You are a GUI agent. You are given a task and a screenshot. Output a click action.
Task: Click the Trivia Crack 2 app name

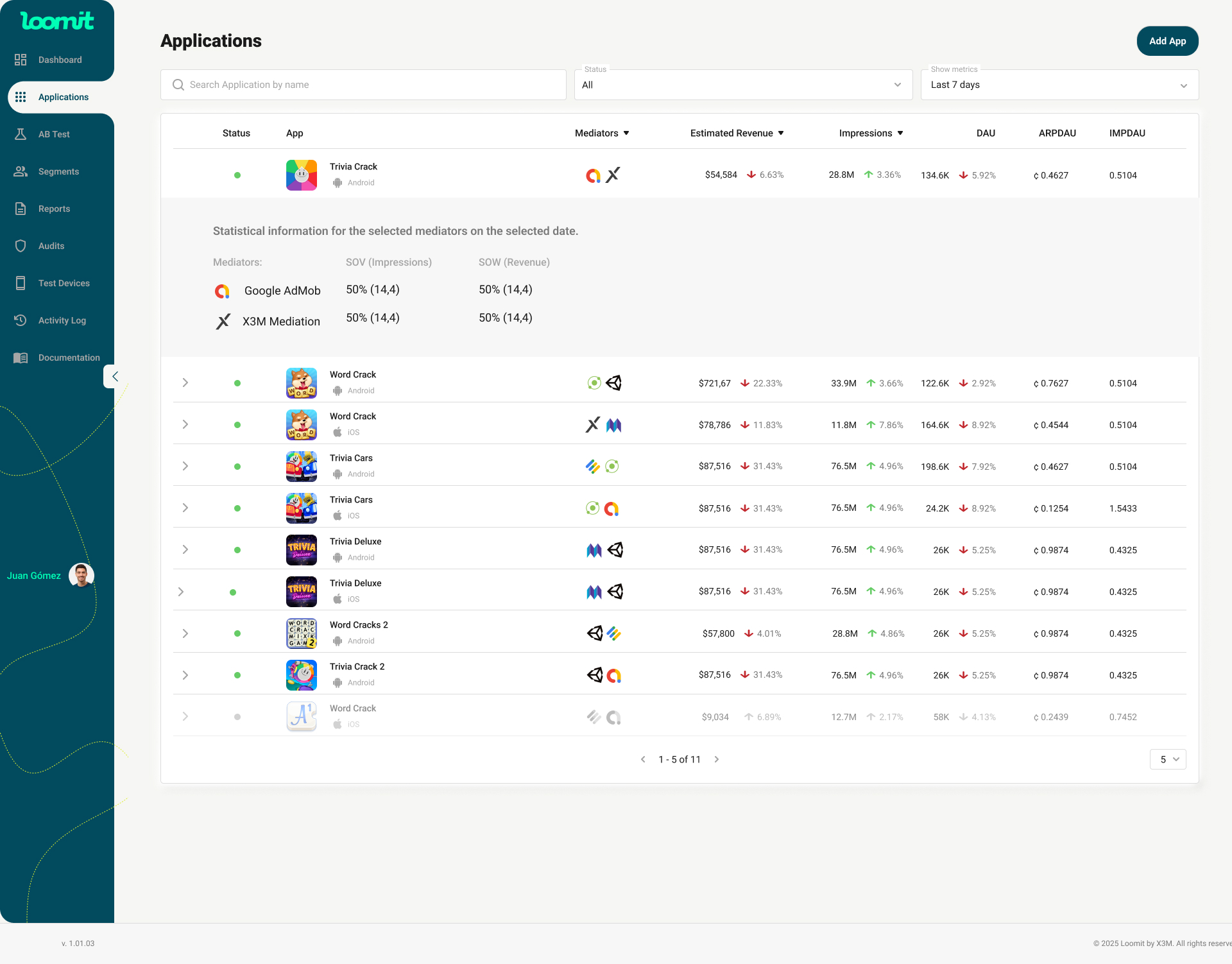pyautogui.click(x=357, y=667)
